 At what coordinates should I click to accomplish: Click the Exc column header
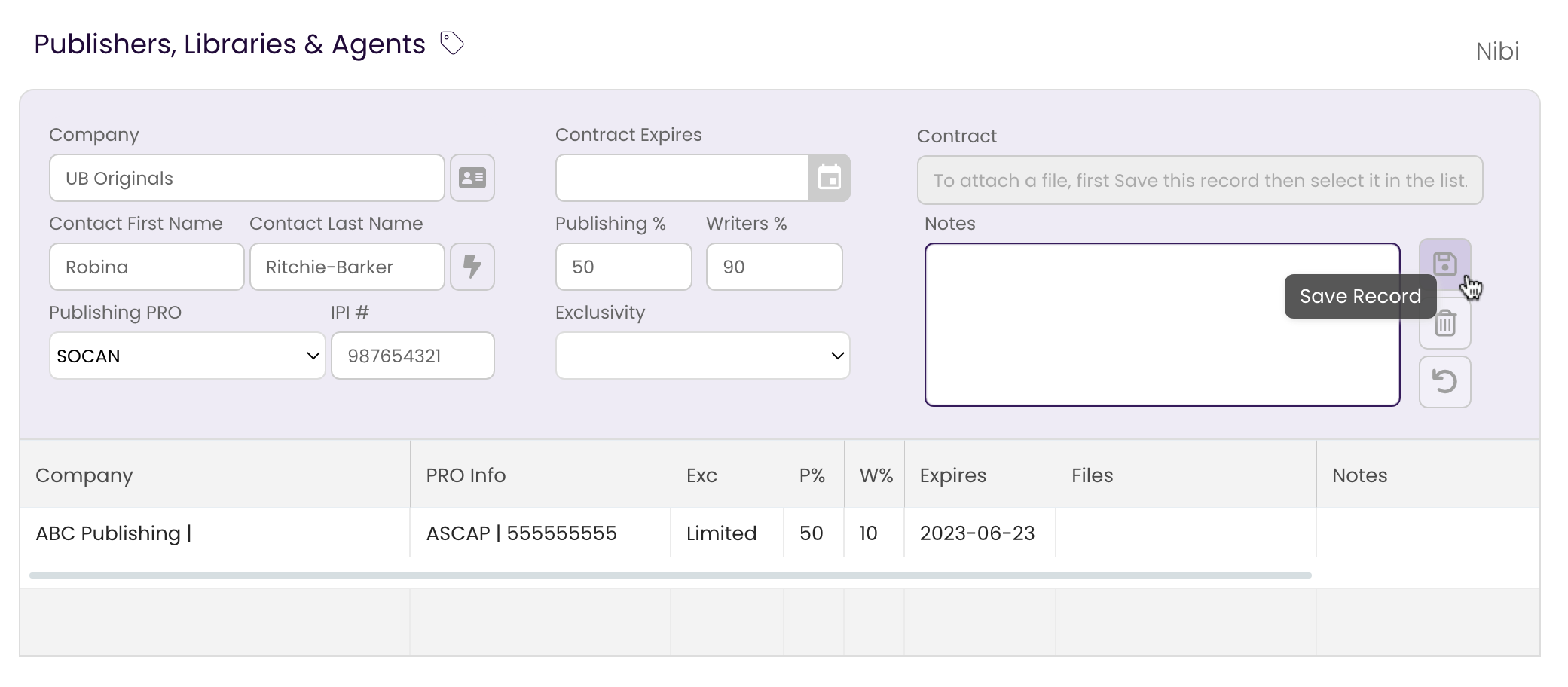[x=728, y=475]
